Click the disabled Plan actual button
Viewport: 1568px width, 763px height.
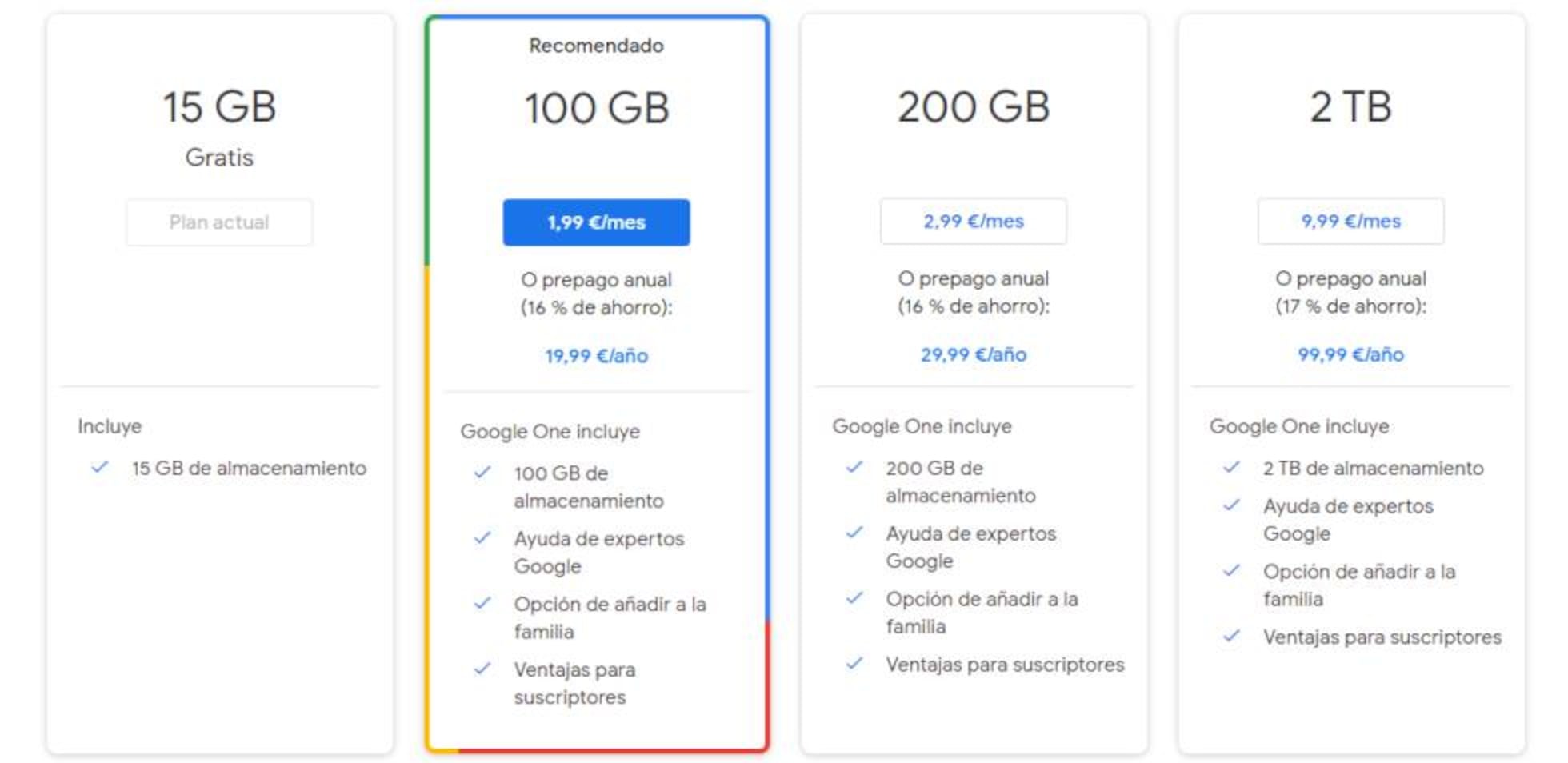point(218,222)
